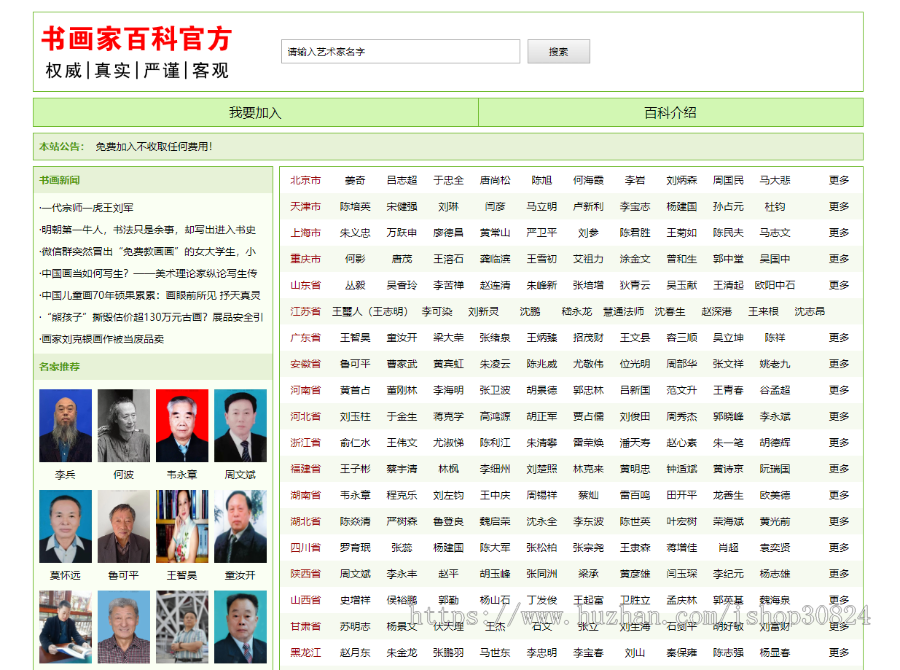The image size is (900, 670).
Task: Click the 书画家百科官方 site logo
Action: [x=137, y=39]
